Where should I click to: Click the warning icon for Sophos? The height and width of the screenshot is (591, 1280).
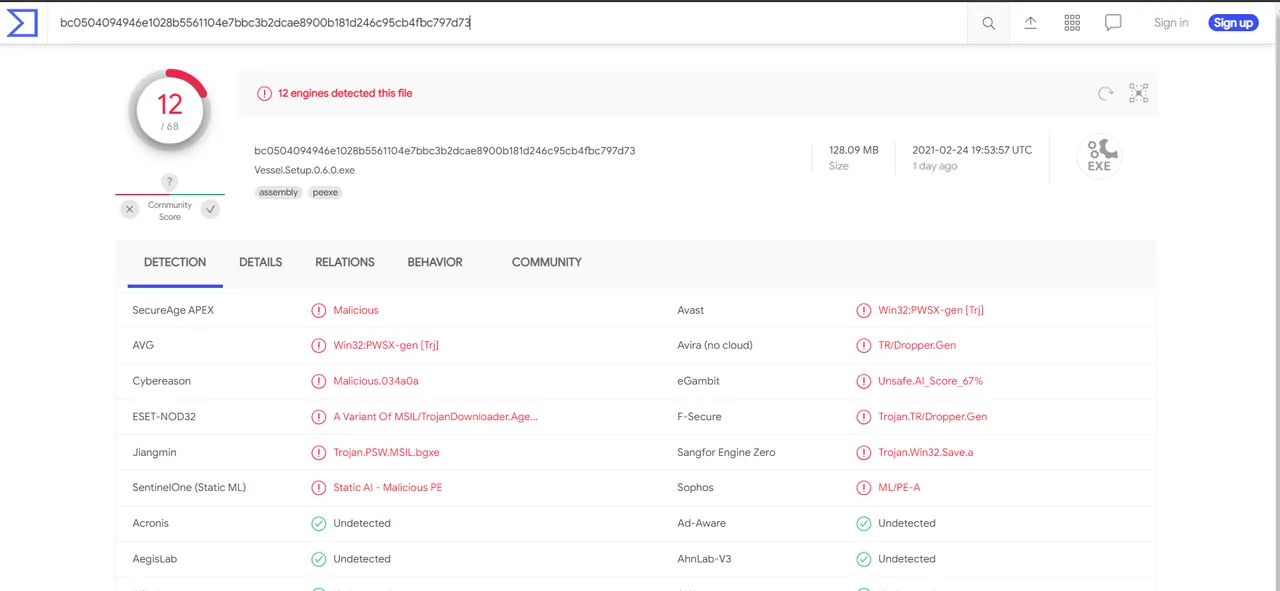(x=864, y=487)
